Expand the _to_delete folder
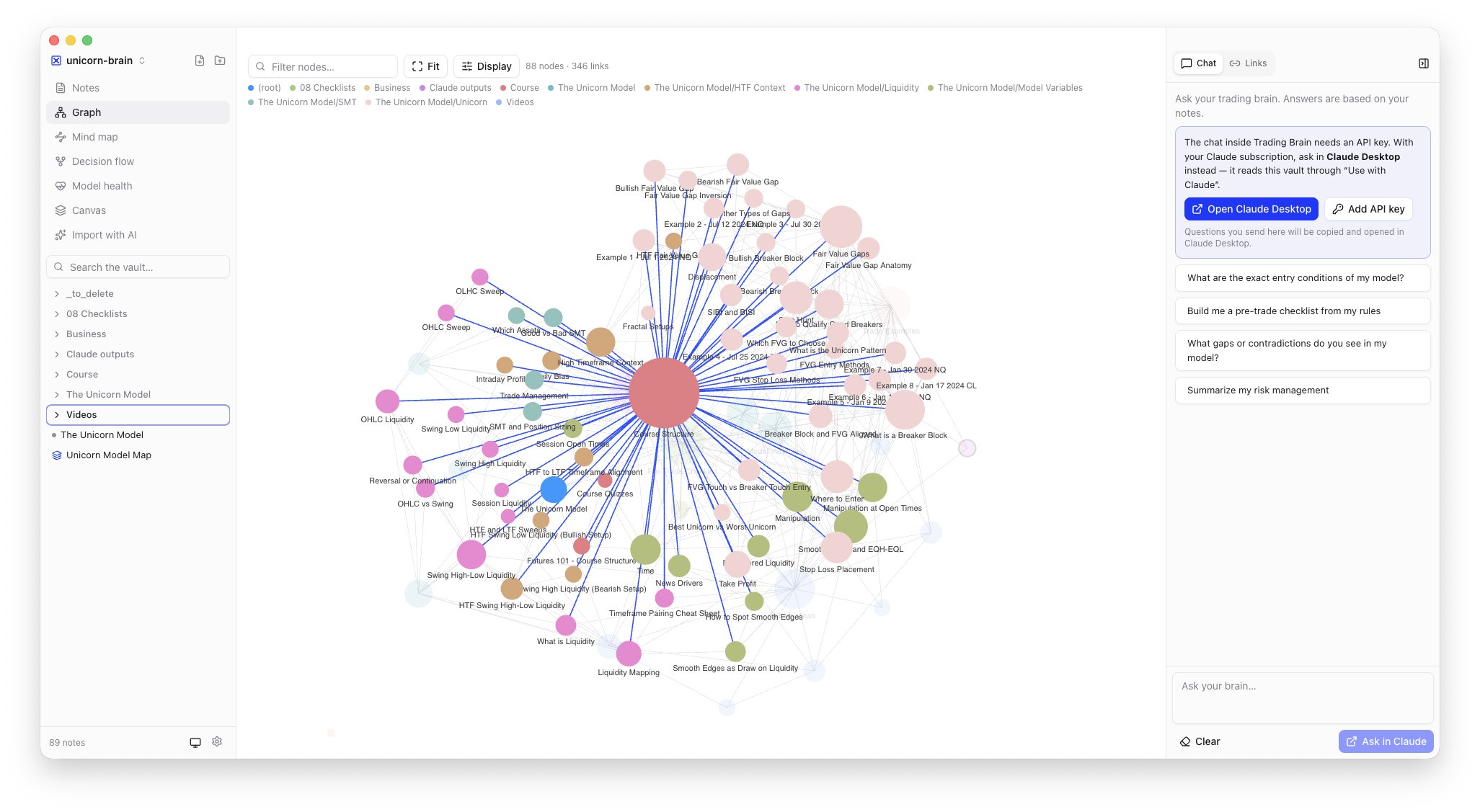This screenshot has width=1480, height=812. pyautogui.click(x=138, y=294)
